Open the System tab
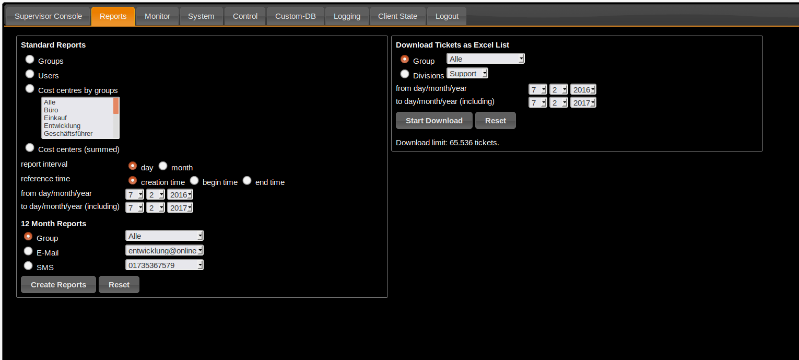This screenshot has height=360, width=799. [x=201, y=16]
